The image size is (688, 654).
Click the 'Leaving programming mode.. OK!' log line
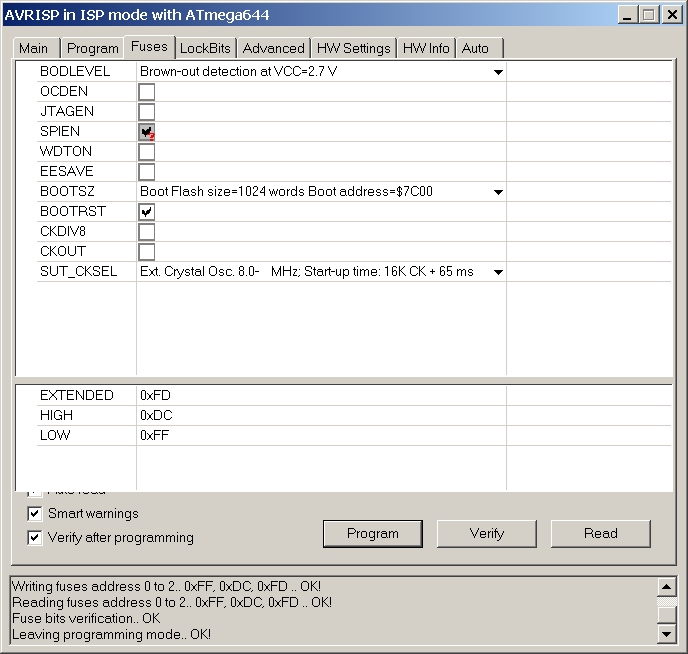pos(111,635)
